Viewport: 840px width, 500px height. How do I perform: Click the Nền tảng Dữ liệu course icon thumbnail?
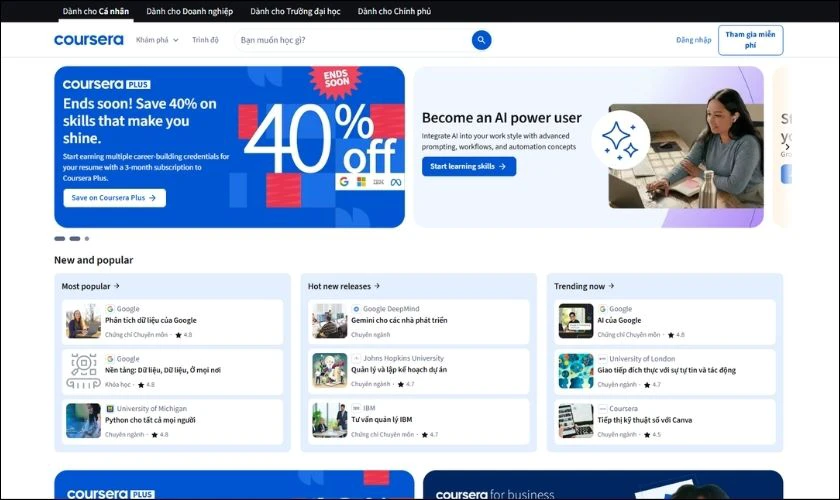click(x=83, y=371)
